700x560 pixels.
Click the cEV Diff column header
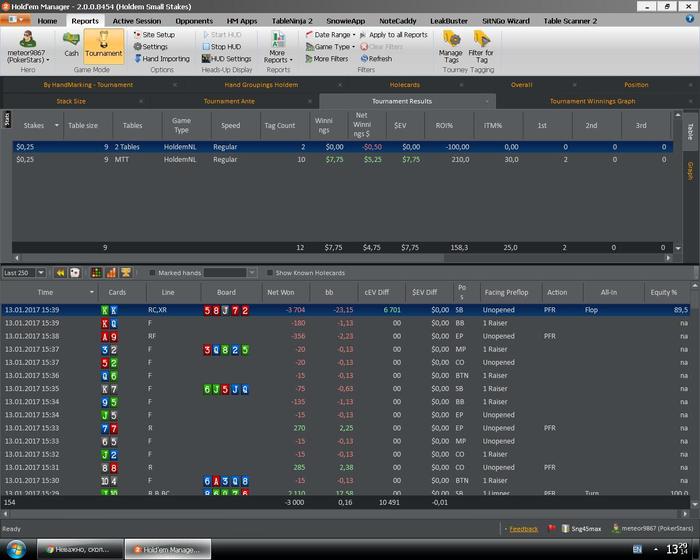coord(377,292)
